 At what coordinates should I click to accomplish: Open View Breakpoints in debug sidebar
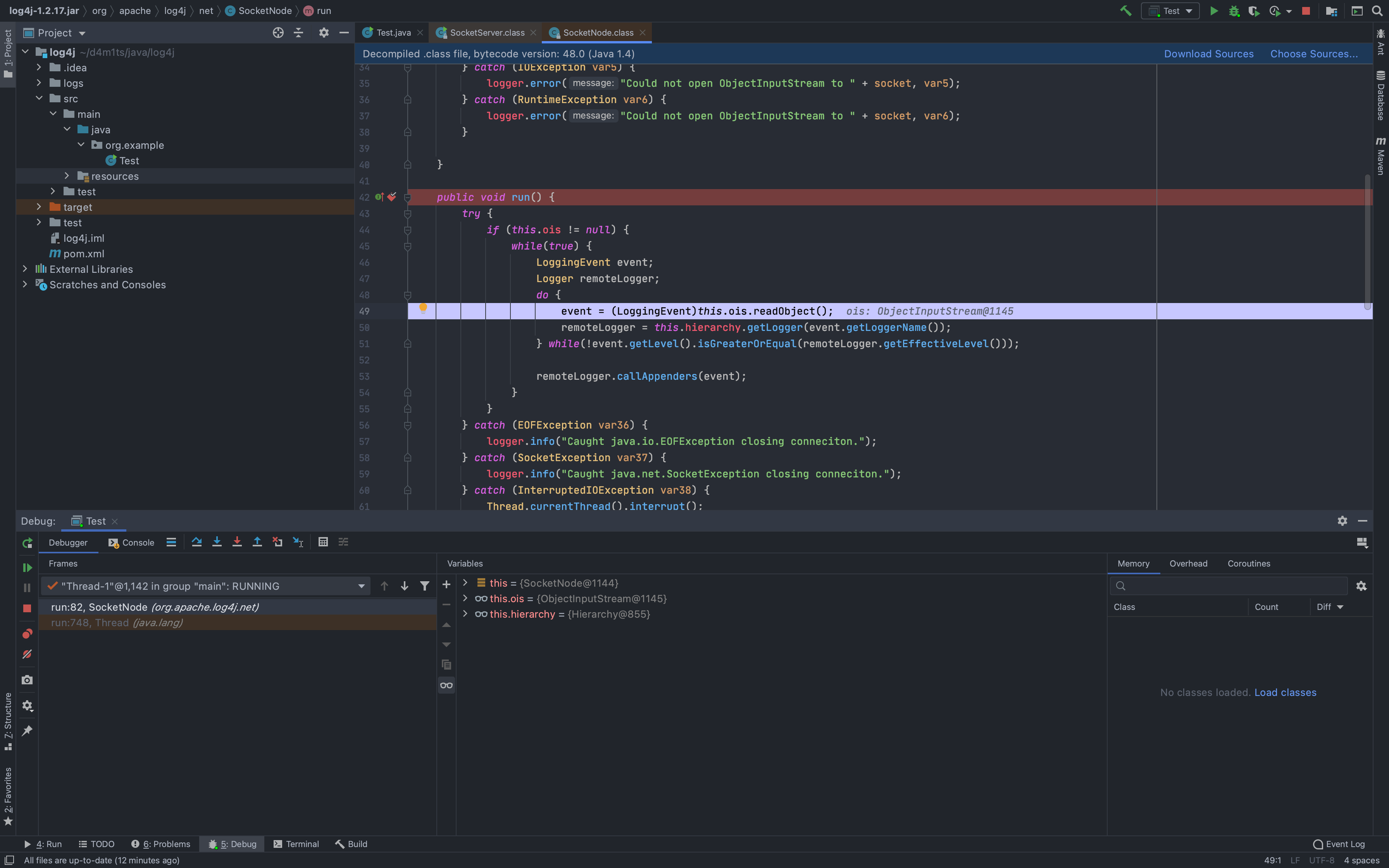pos(27,634)
